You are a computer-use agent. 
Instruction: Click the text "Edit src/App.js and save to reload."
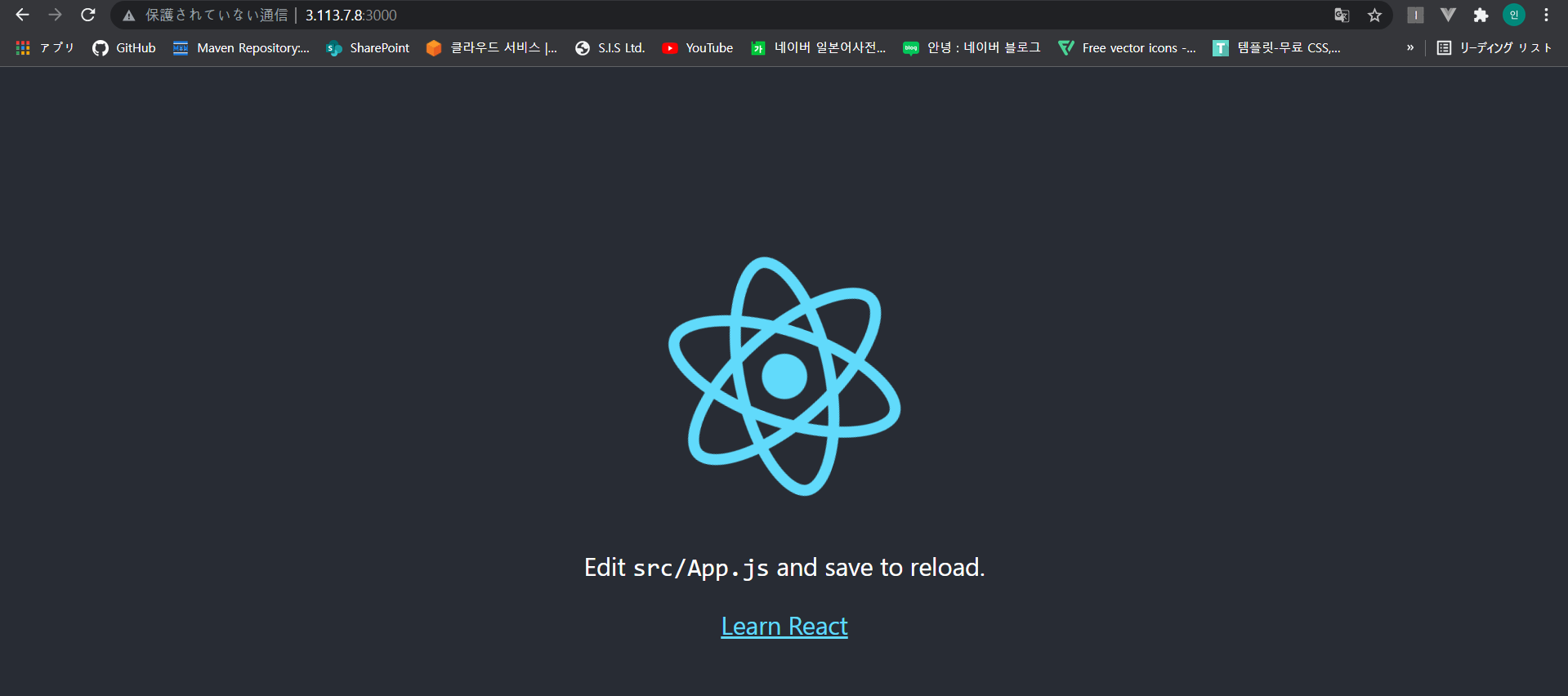784,568
